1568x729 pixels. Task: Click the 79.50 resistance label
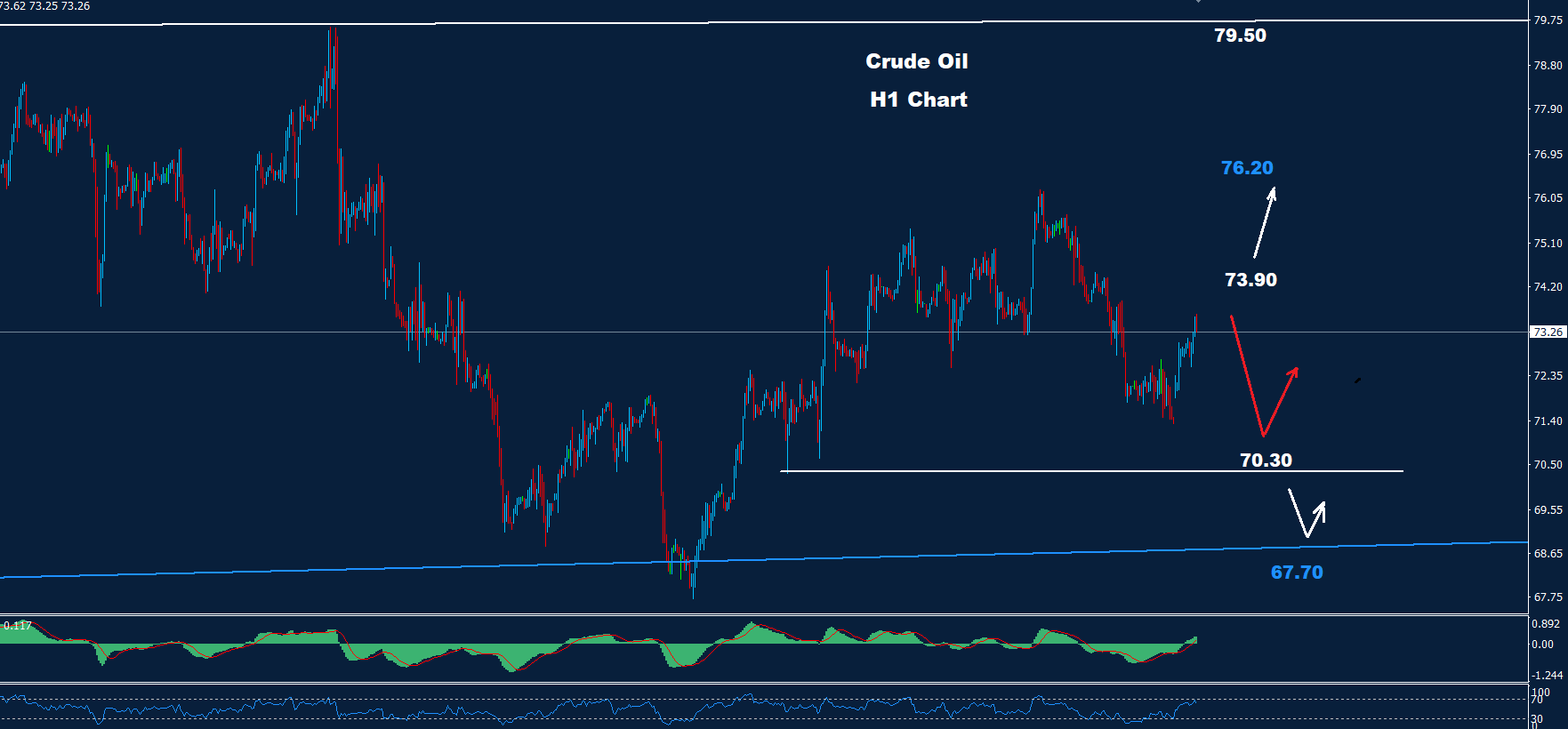1240,36
